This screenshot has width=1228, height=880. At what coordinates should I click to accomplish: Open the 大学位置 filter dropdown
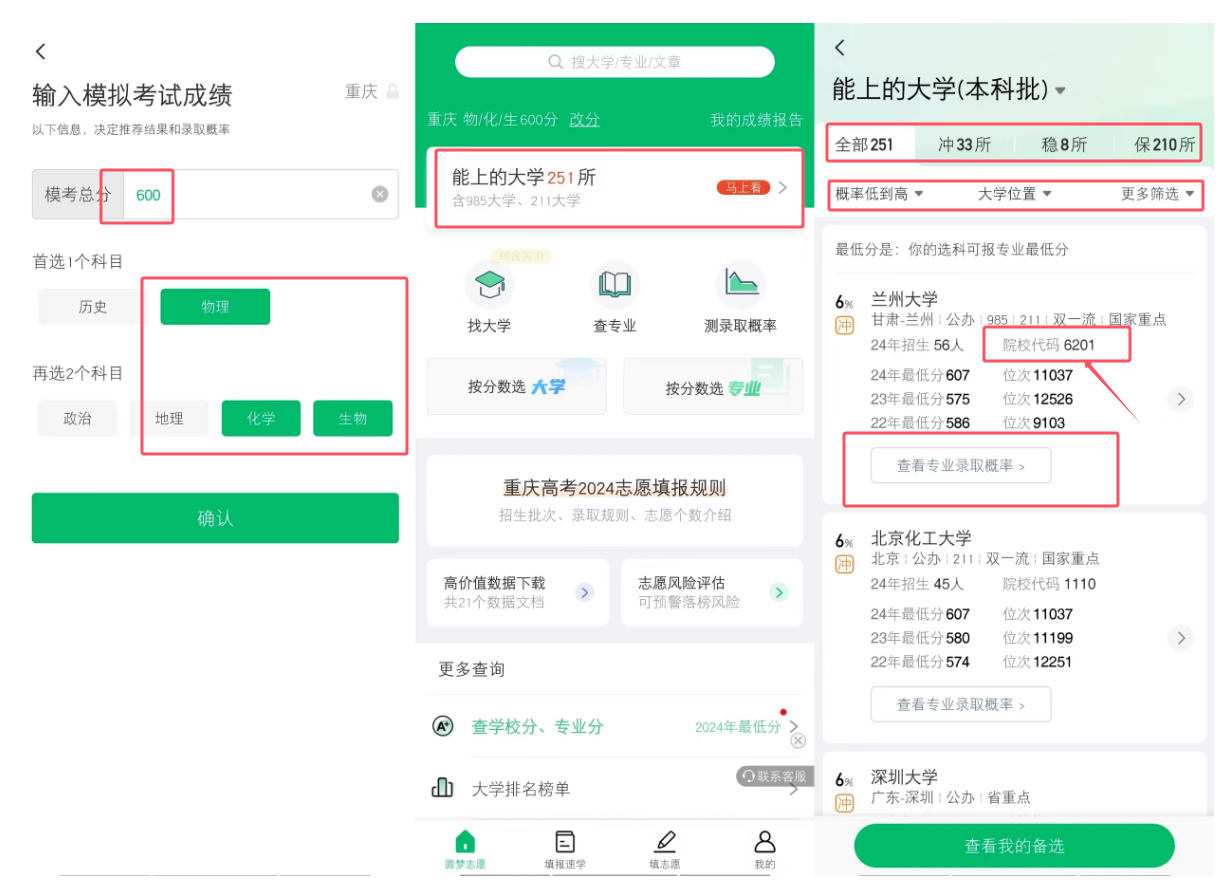1015,194
